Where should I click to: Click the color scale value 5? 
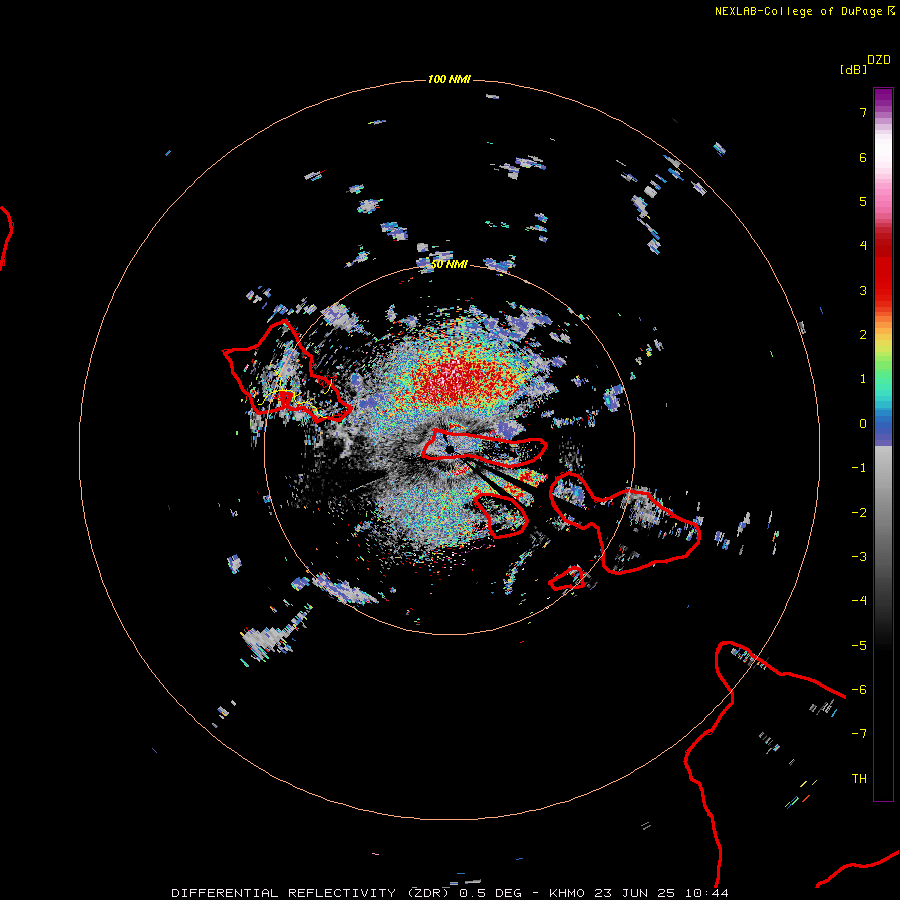(x=863, y=201)
